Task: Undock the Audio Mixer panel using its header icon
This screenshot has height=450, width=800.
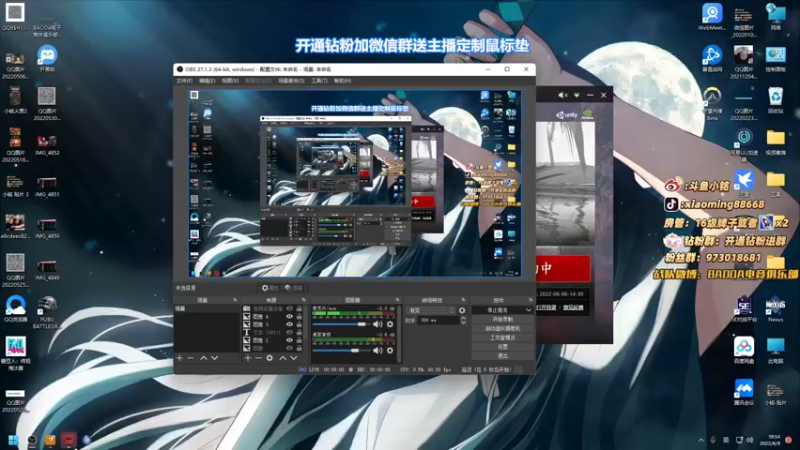Action: 397,300
